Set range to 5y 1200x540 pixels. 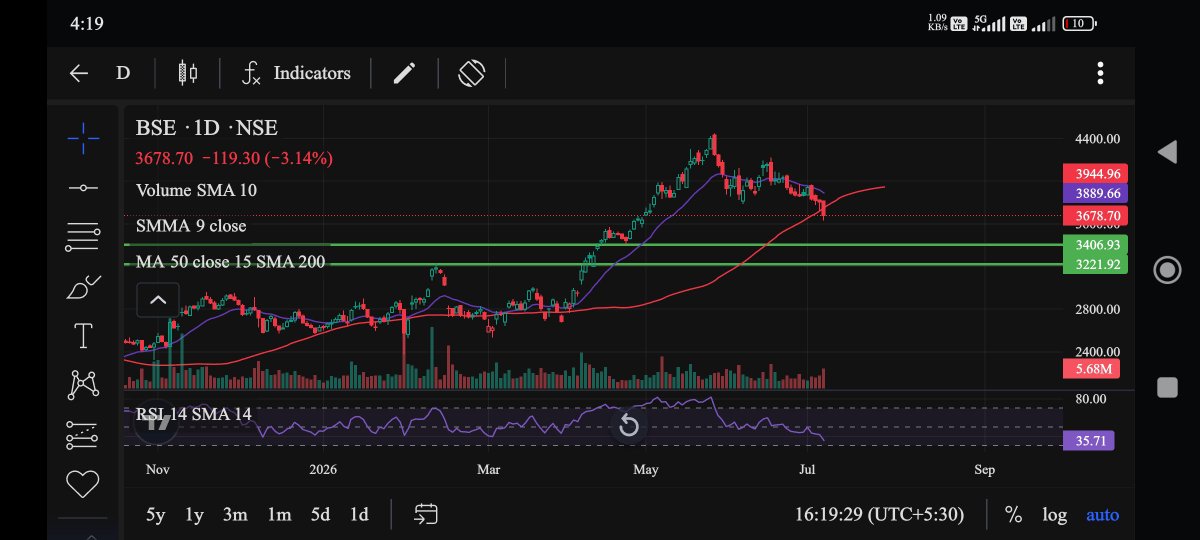156,515
